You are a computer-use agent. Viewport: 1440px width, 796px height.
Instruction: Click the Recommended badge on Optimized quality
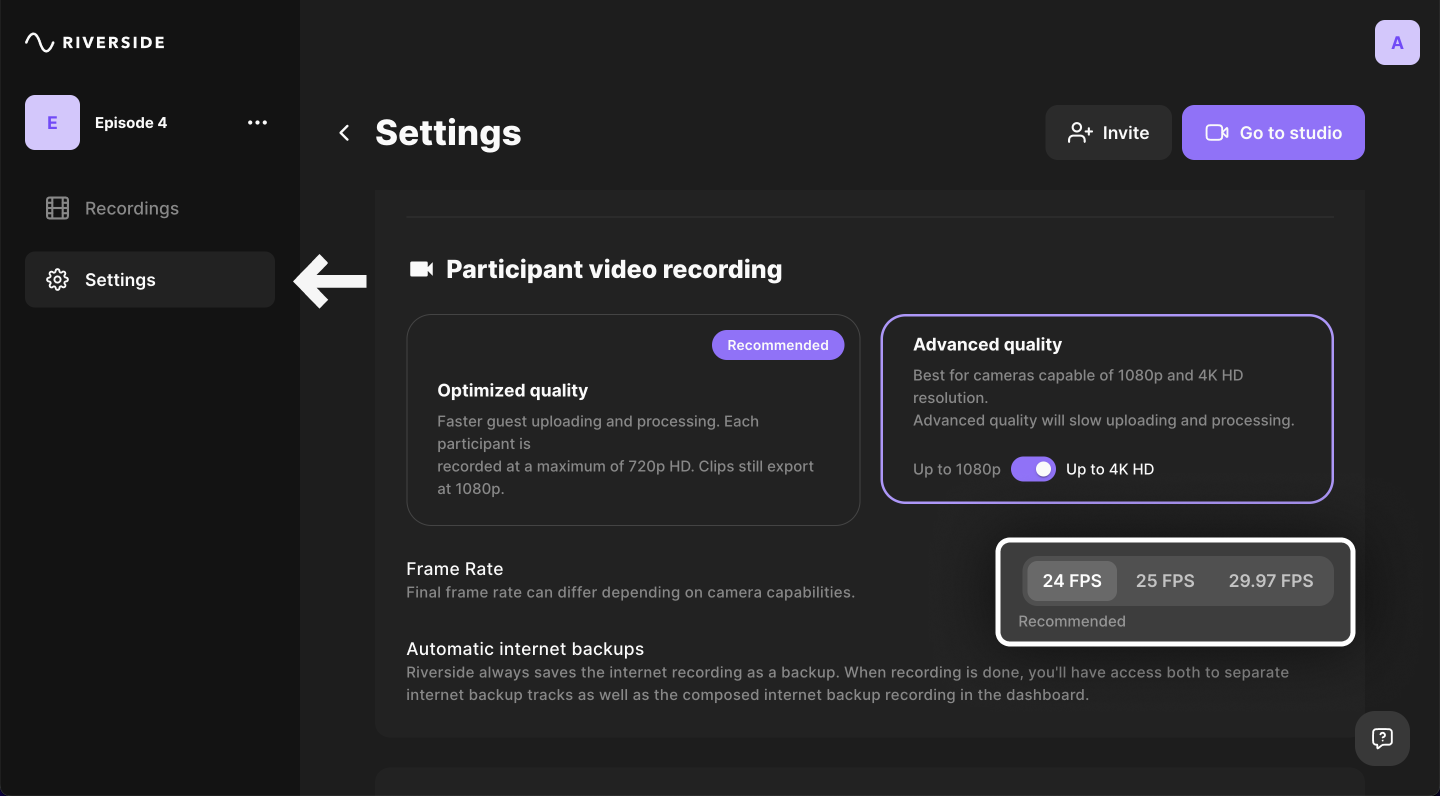(x=778, y=345)
